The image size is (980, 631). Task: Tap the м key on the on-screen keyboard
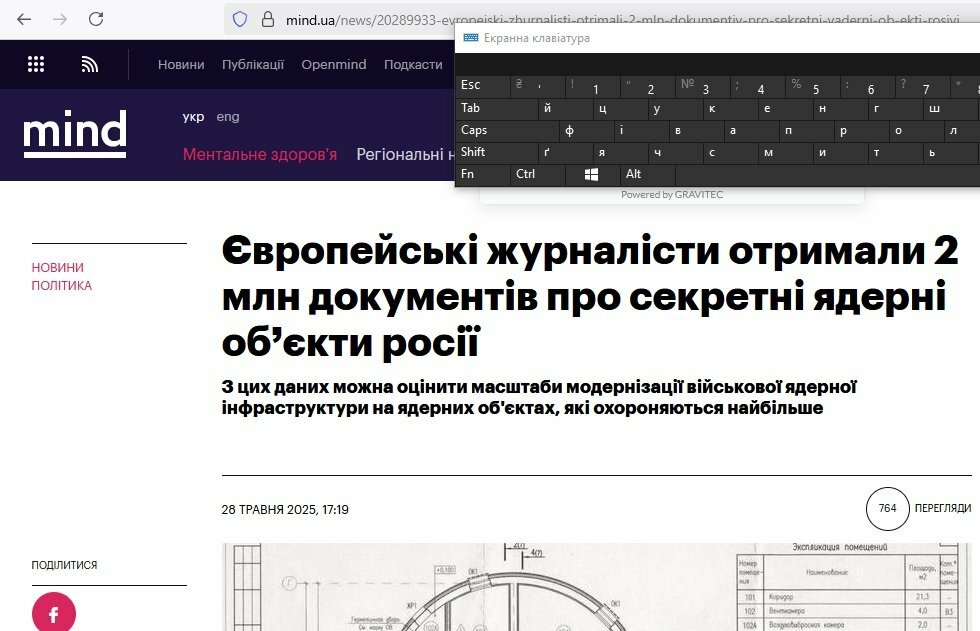pos(785,152)
